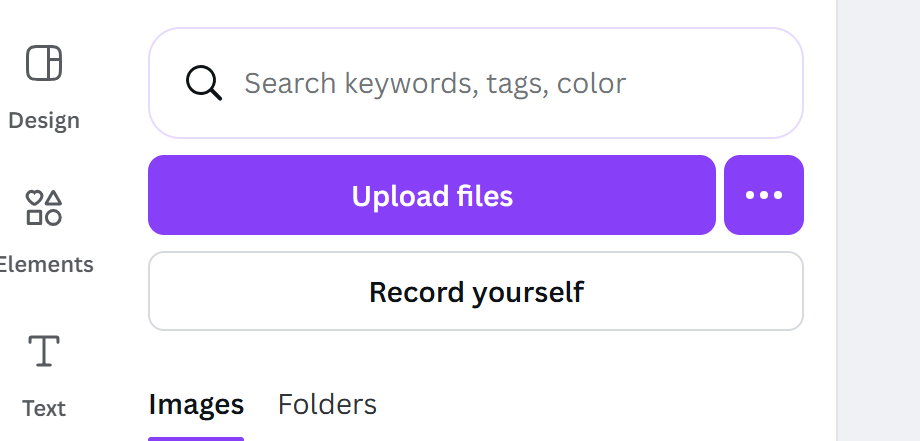Image resolution: width=920 pixels, height=441 pixels.
Task: Click the "Upload files" button text
Action: point(432,196)
